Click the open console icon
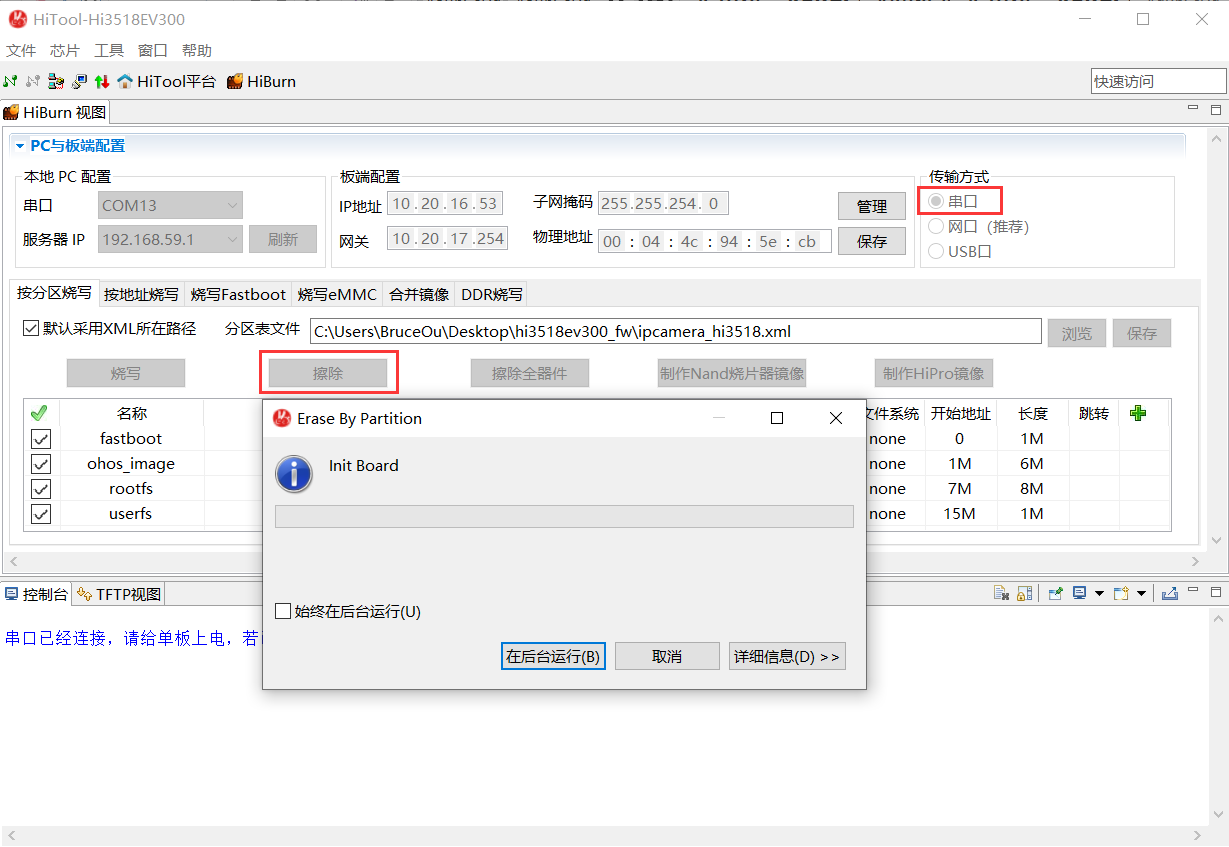1229x847 pixels. point(1121,593)
